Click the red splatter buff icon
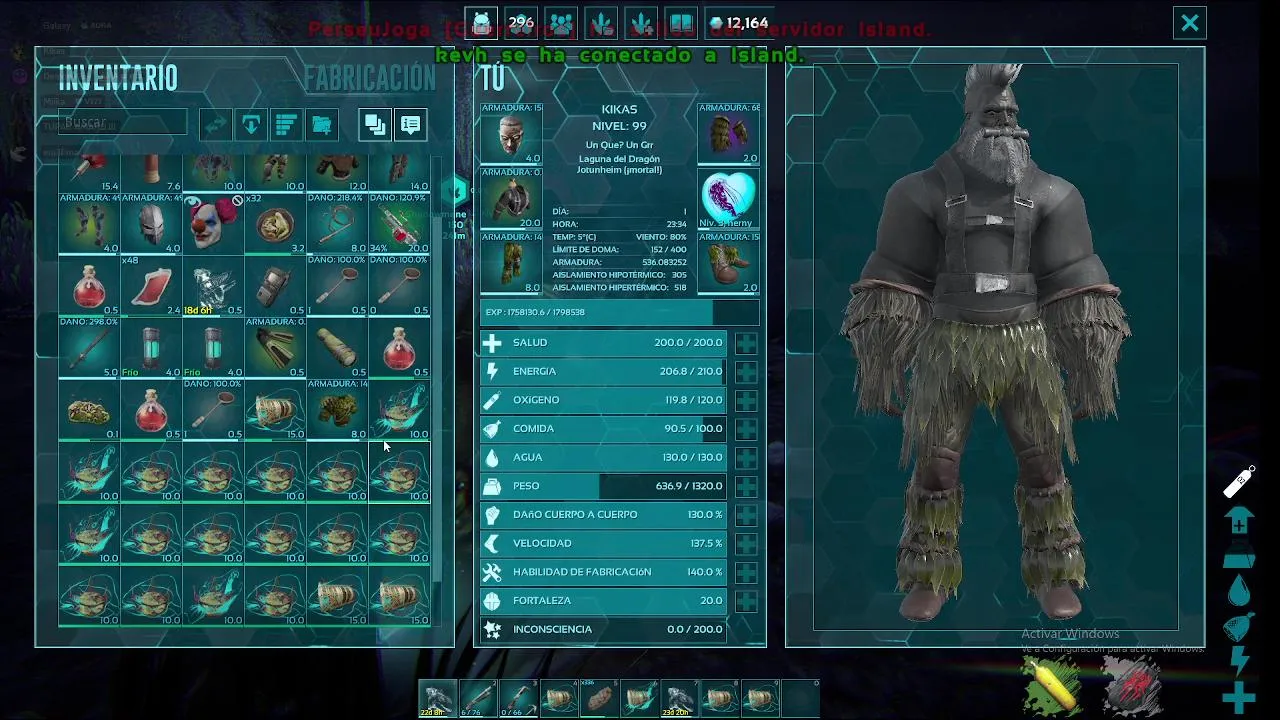The height and width of the screenshot is (720, 1280). [1133, 684]
